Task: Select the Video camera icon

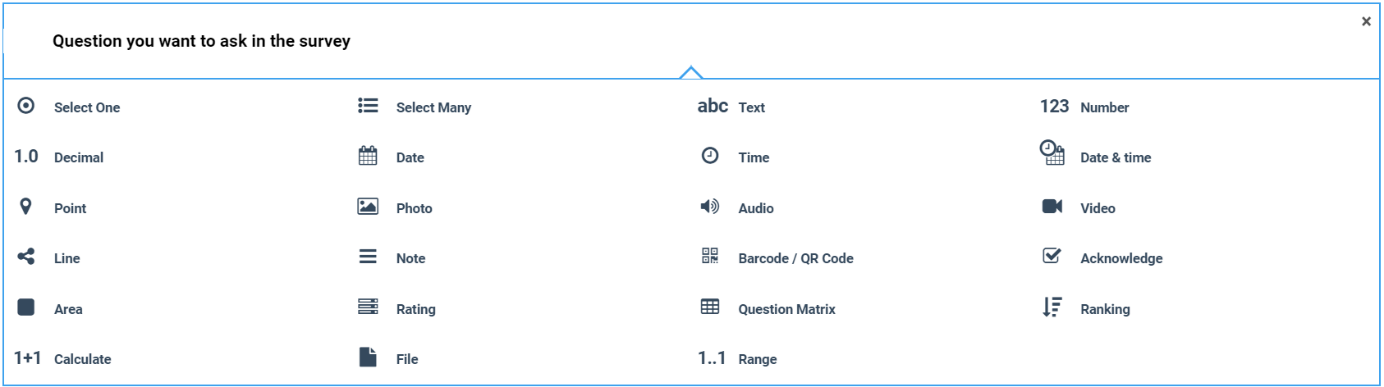Action: (1052, 207)
